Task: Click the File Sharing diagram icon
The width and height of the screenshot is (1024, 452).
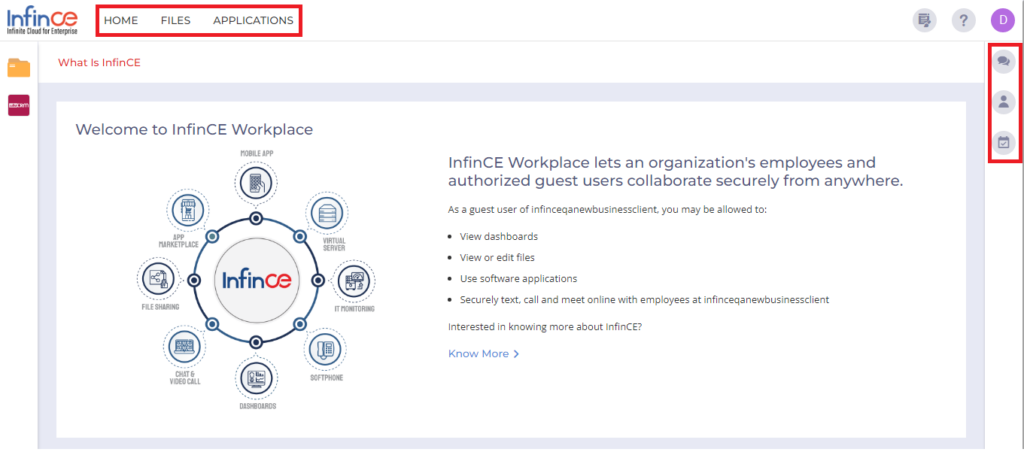Action: point(157,278)
